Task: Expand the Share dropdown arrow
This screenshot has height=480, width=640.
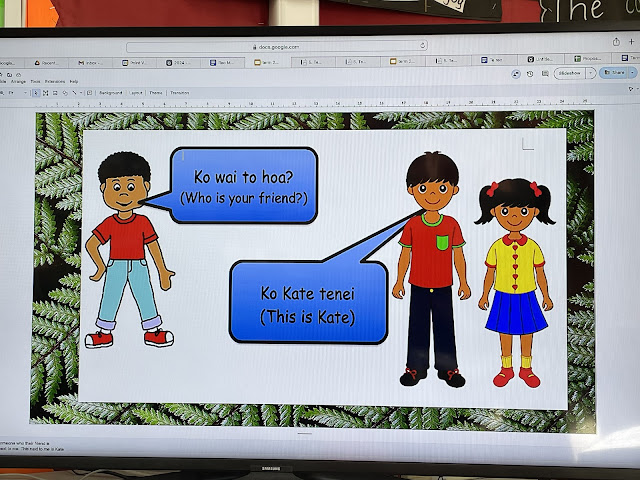Action: coord(633,73)
